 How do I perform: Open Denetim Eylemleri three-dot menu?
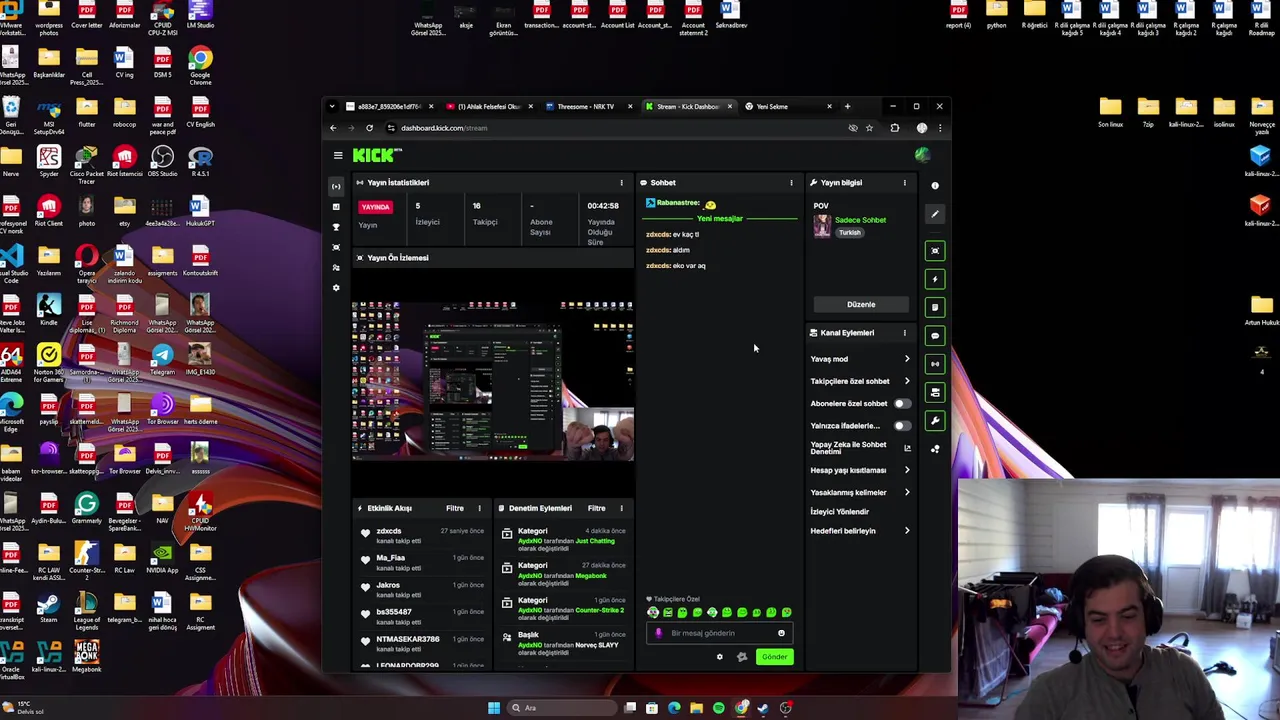[x=621, y=508]
